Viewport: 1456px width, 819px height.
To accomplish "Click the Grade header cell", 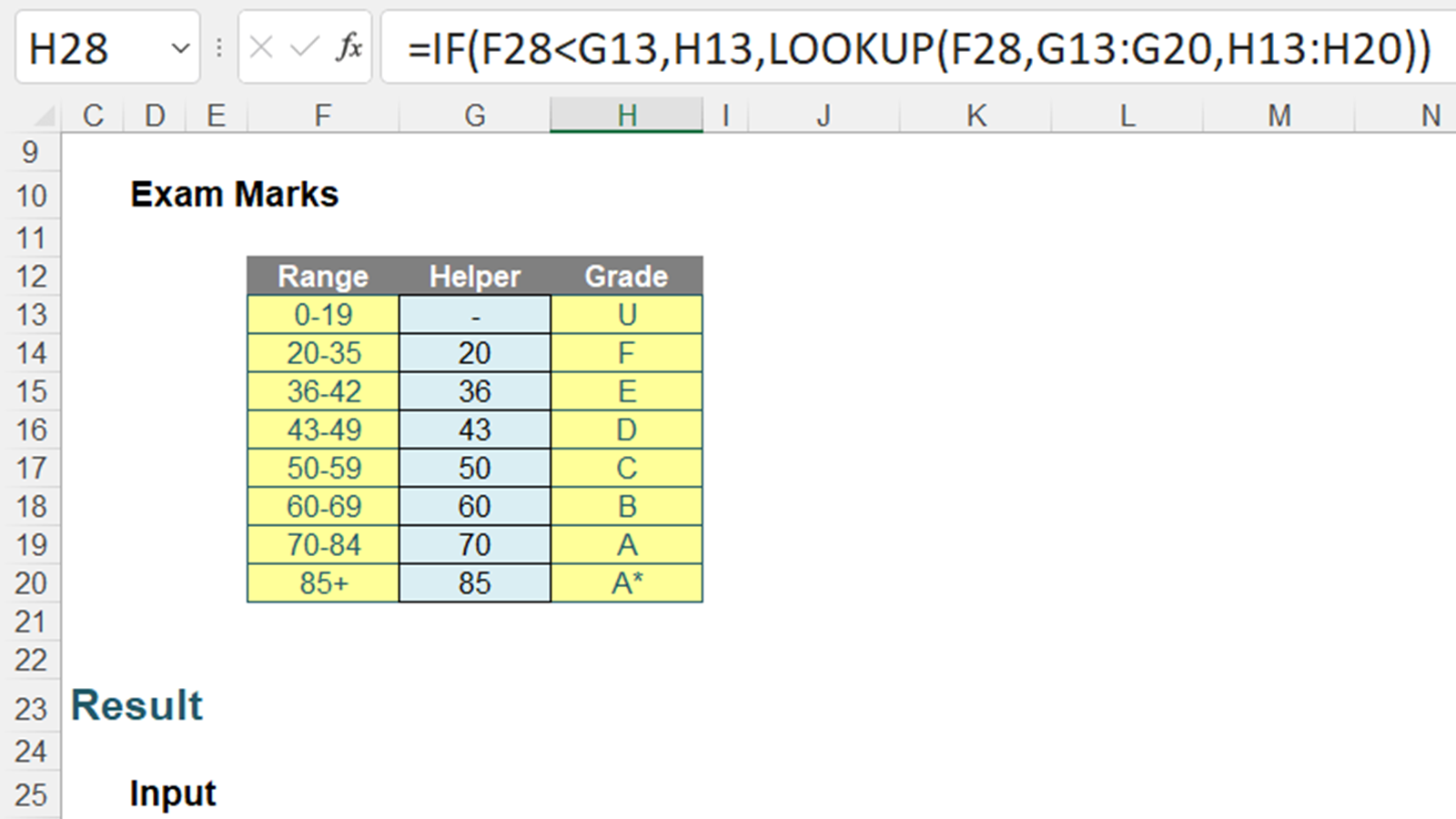I will click(x=626, y=276).
